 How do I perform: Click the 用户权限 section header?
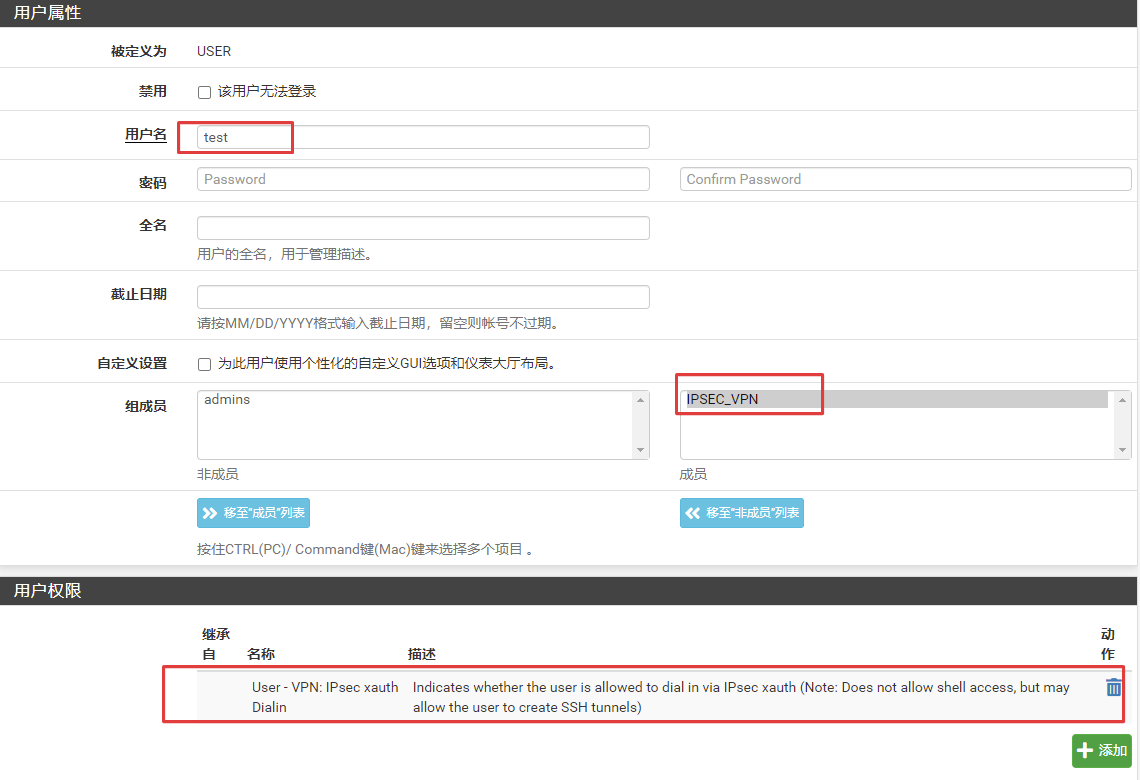pyautogui.click(x=48, y=591)
